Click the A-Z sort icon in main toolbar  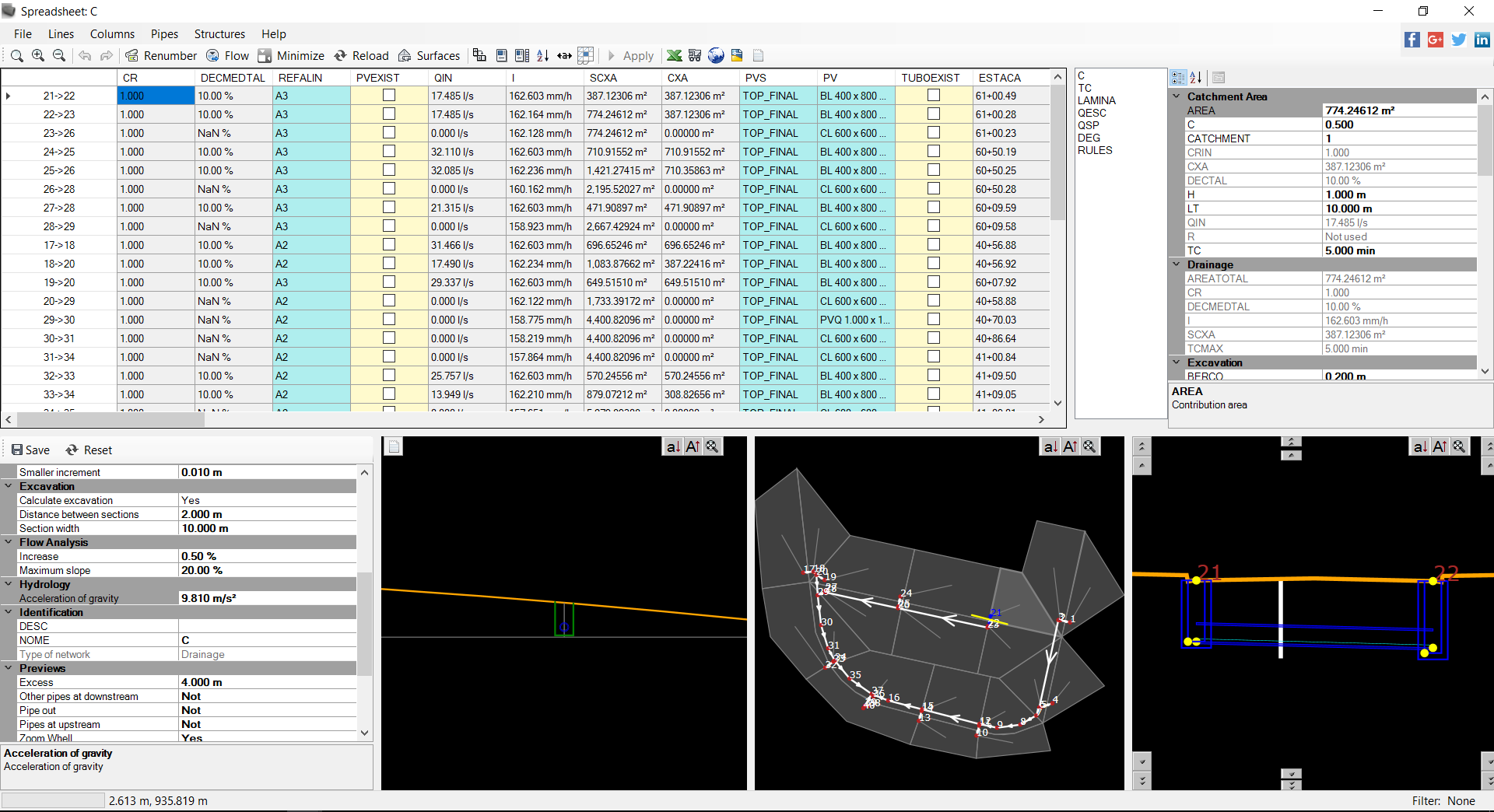click(x=543, y=55)
